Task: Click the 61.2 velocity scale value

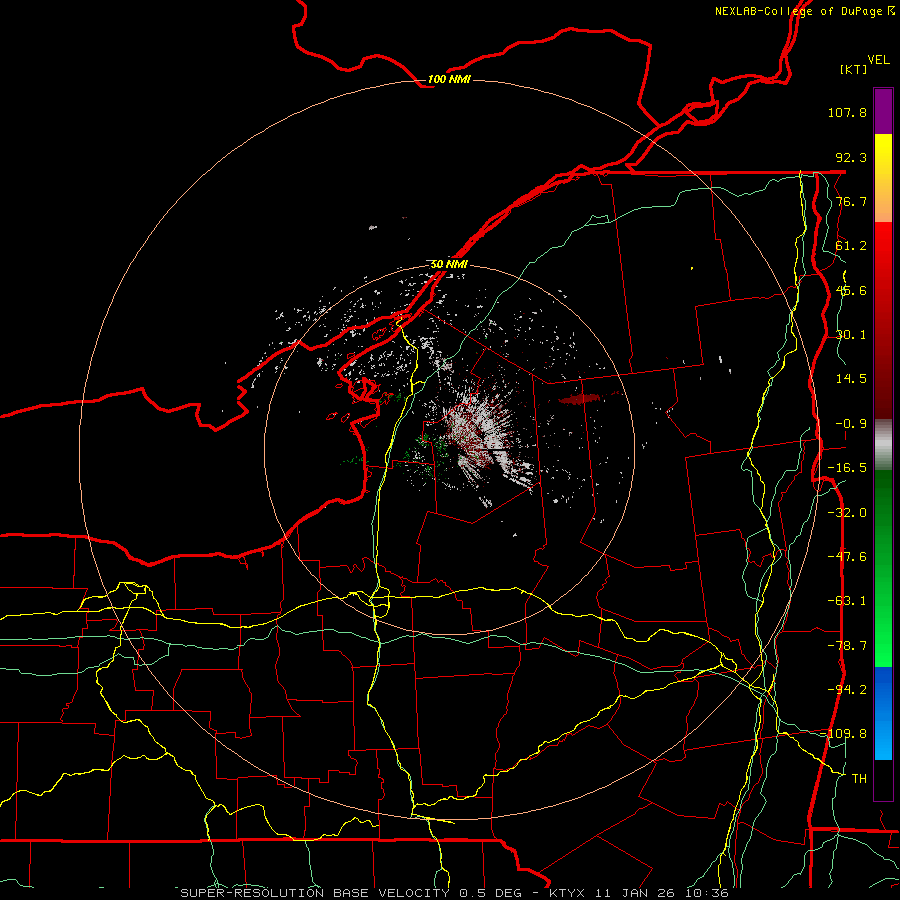Action: coord(851,246)
